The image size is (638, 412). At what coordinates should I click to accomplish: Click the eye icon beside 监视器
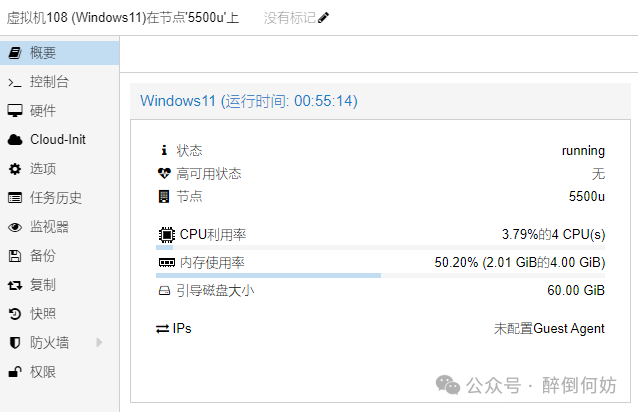[x=15, y=227]
